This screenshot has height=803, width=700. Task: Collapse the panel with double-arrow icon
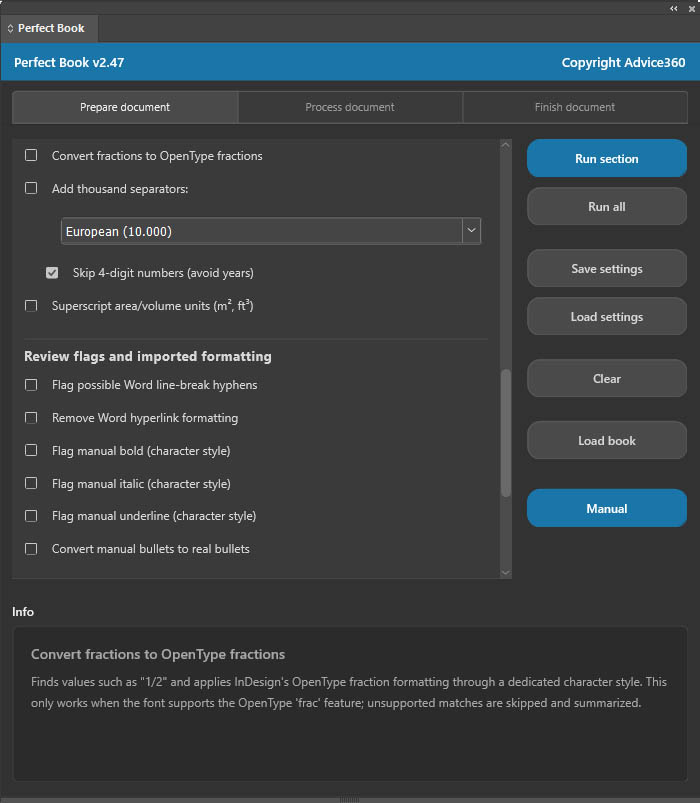(x=673, y=8)
